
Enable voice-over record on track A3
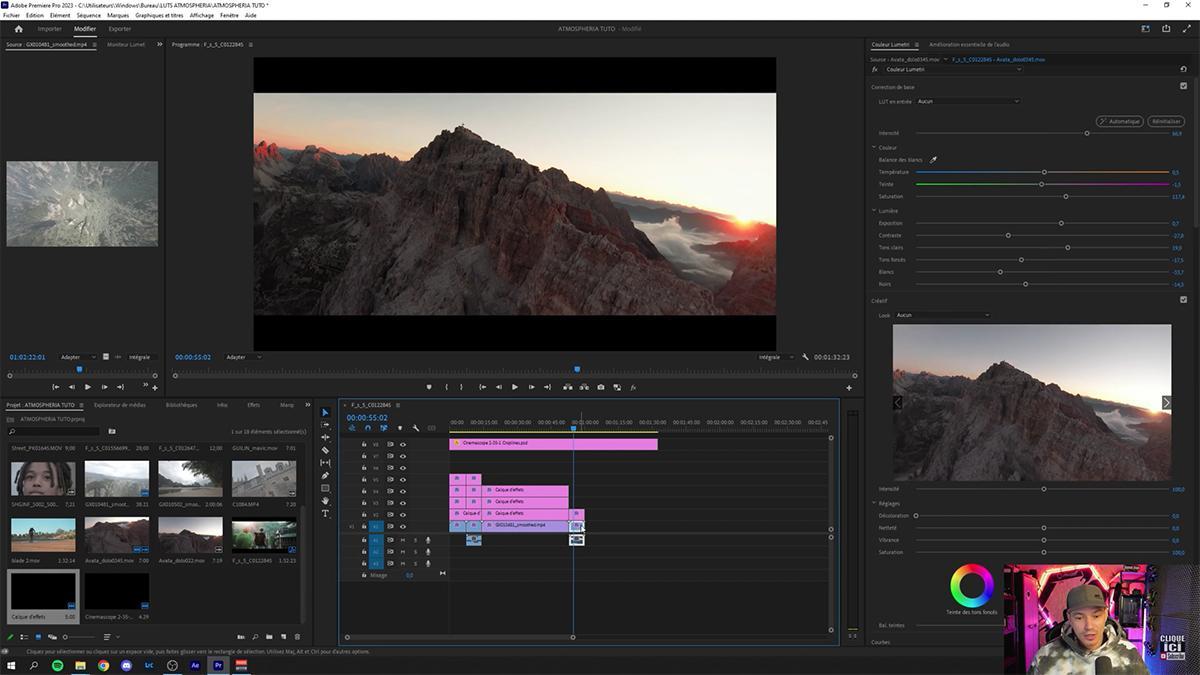tap(427, 563)
